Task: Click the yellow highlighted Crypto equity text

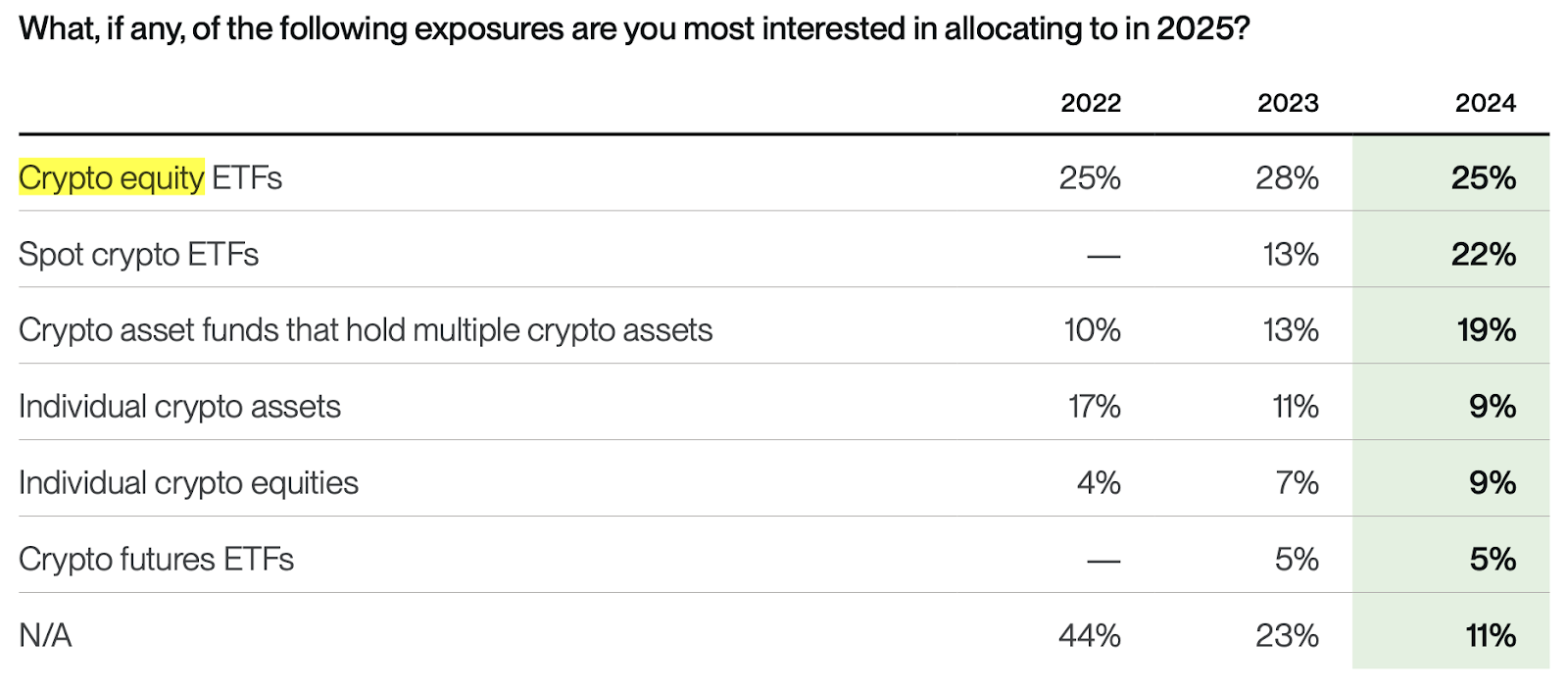Action: (x=112, y=177)
